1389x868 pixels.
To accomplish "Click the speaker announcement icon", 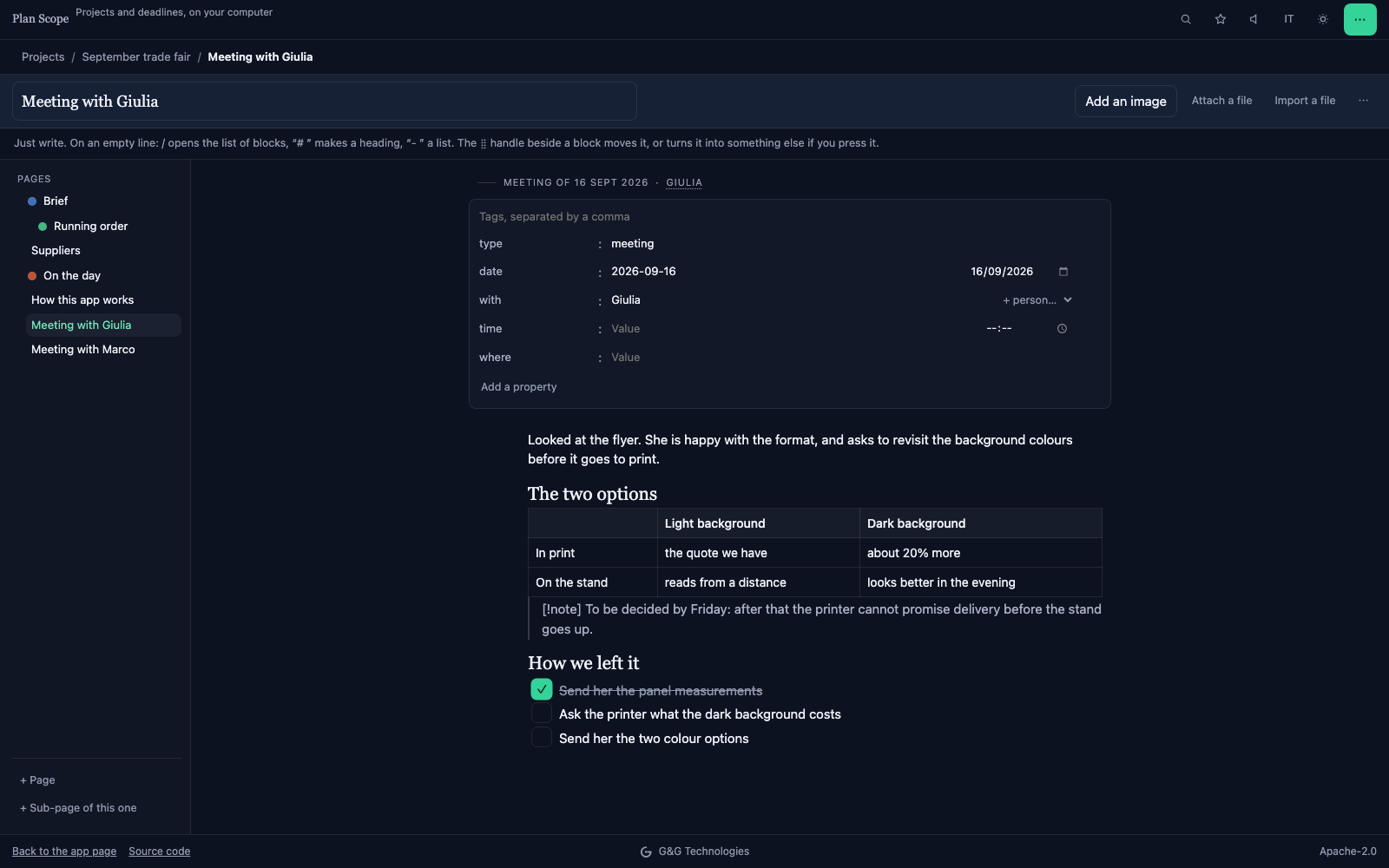I will pos(1254,19).
